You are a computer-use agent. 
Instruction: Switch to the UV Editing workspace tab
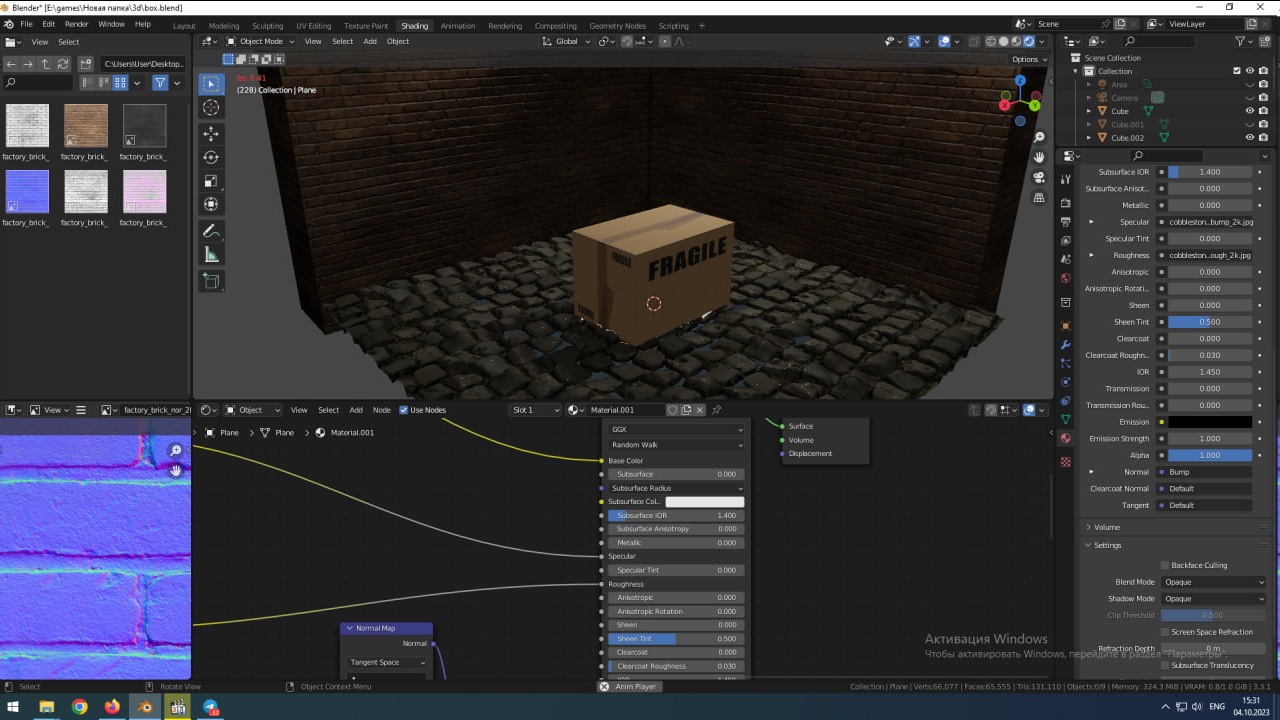coord(313,26)
